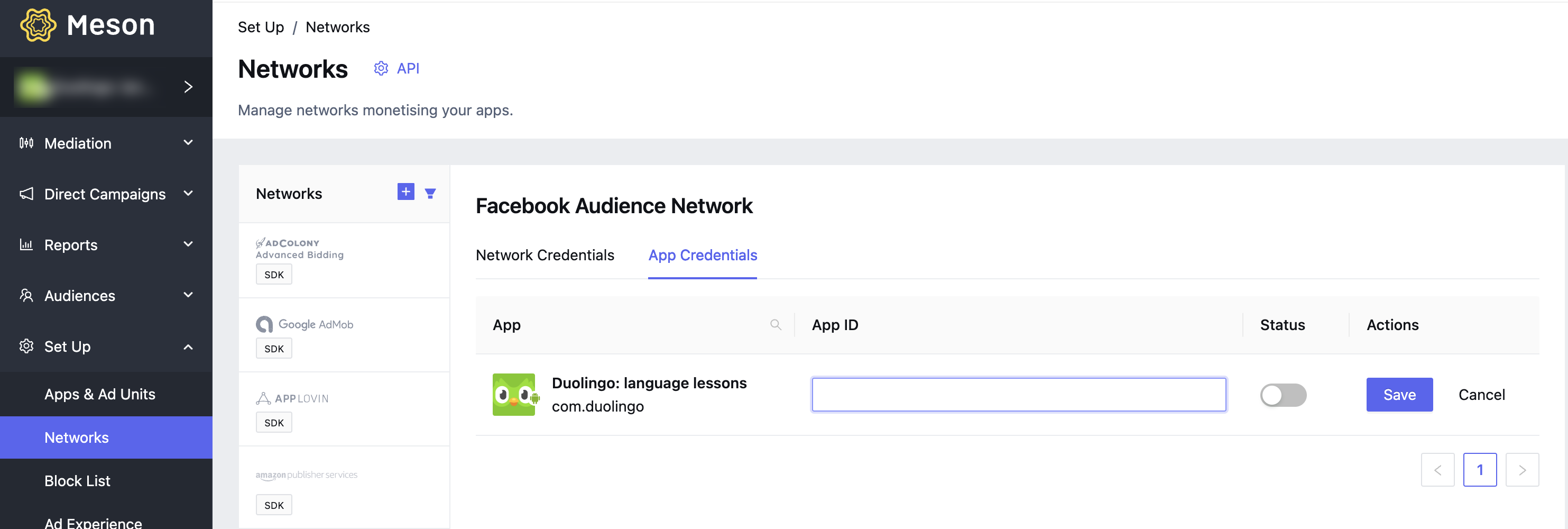Screen dimensions: 1568x529
Task: Expand the Audiences menu chevron
Action: point(188,295)
